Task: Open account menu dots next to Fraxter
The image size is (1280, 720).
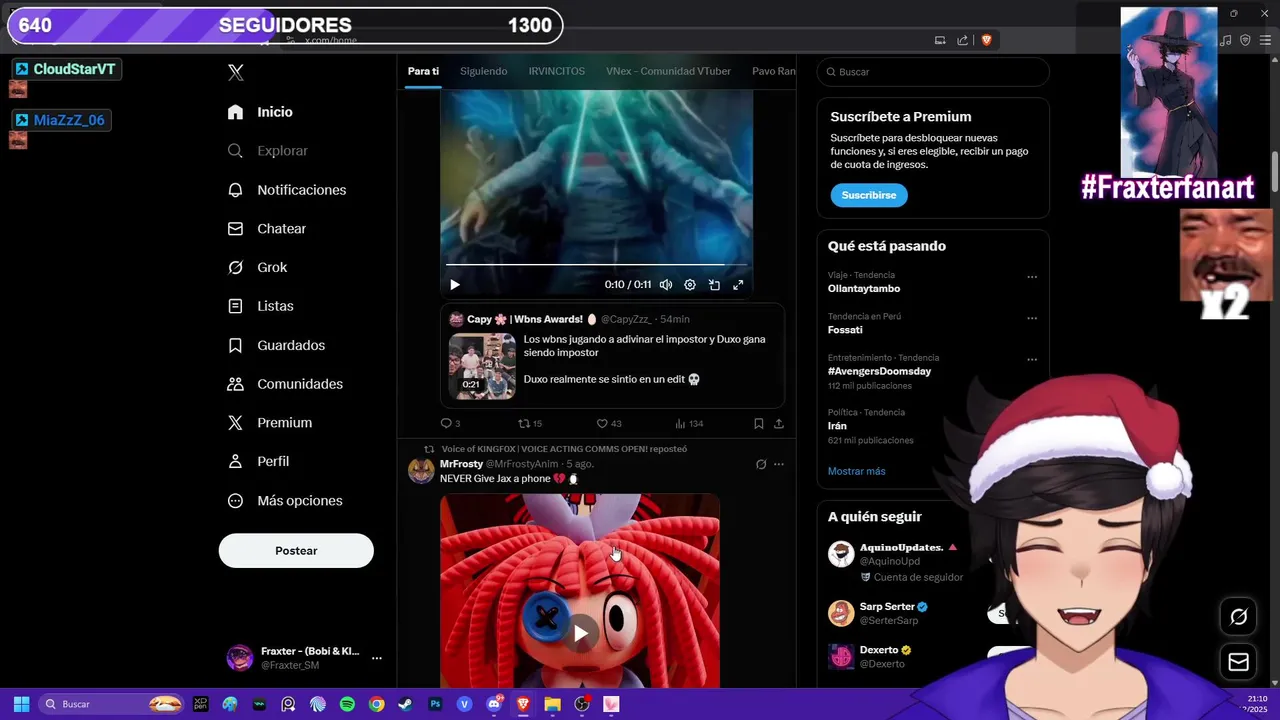Action: point(377,658)
